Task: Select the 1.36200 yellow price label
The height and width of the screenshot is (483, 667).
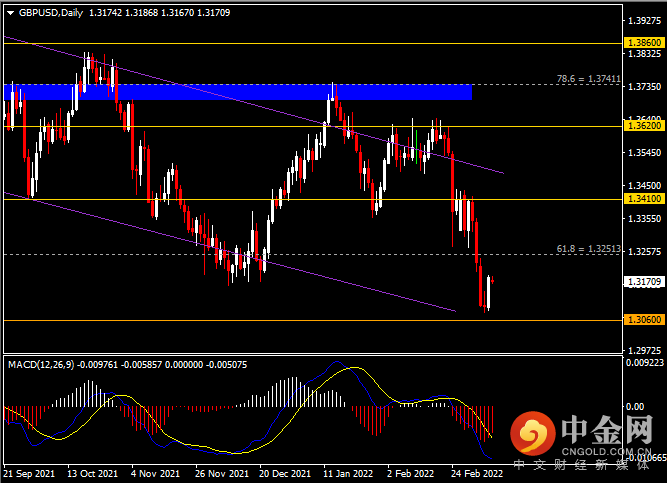Action: click(644, 126)
